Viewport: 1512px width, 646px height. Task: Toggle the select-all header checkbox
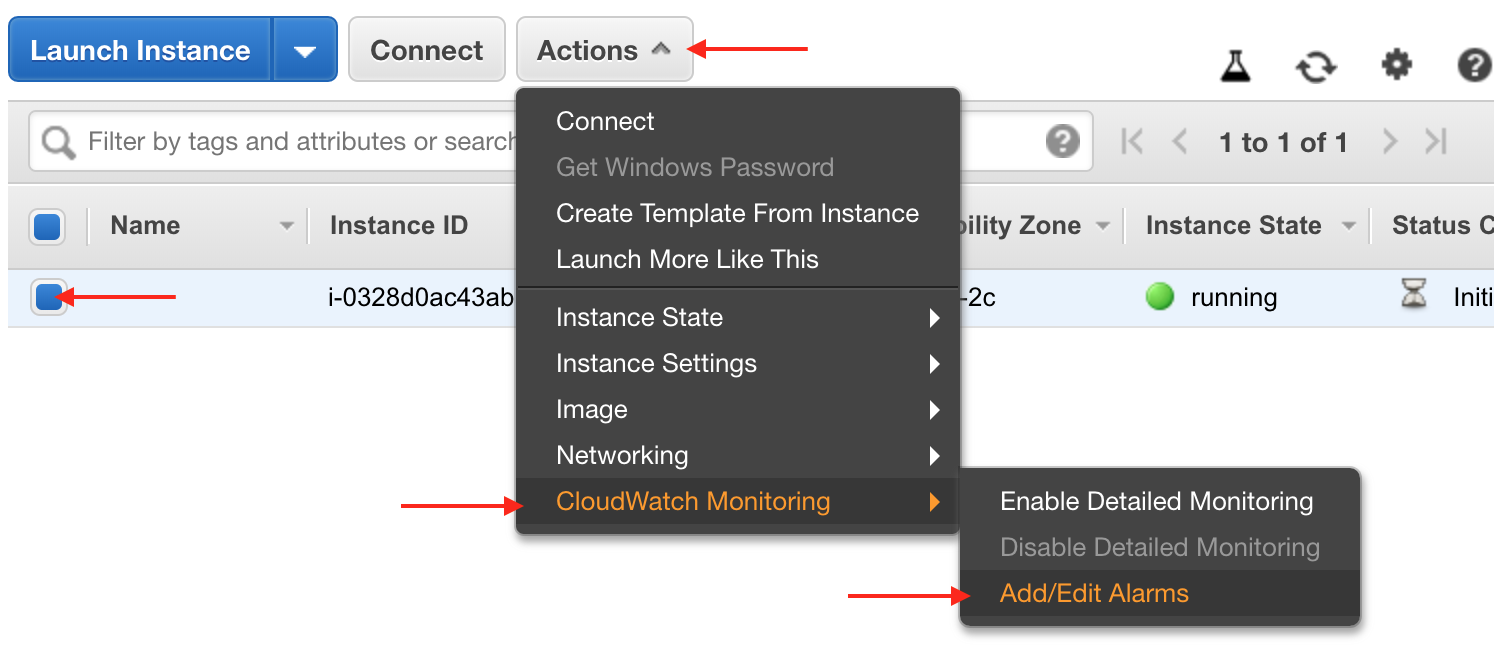pyautogui.click(x=48, y=227)
